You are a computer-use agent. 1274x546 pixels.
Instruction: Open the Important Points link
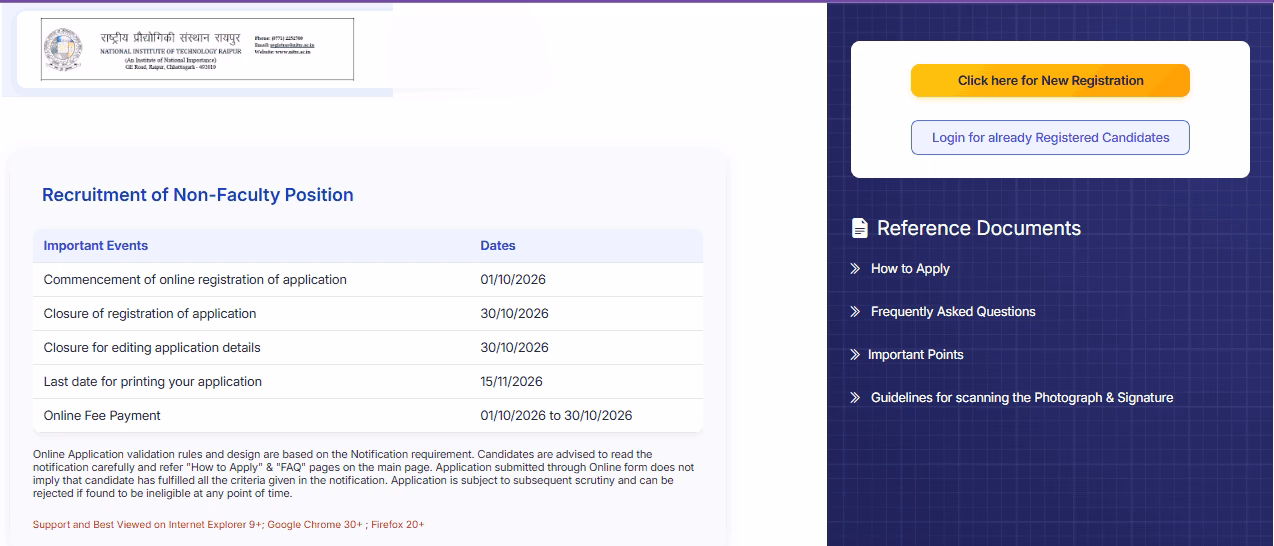[916, 355]
